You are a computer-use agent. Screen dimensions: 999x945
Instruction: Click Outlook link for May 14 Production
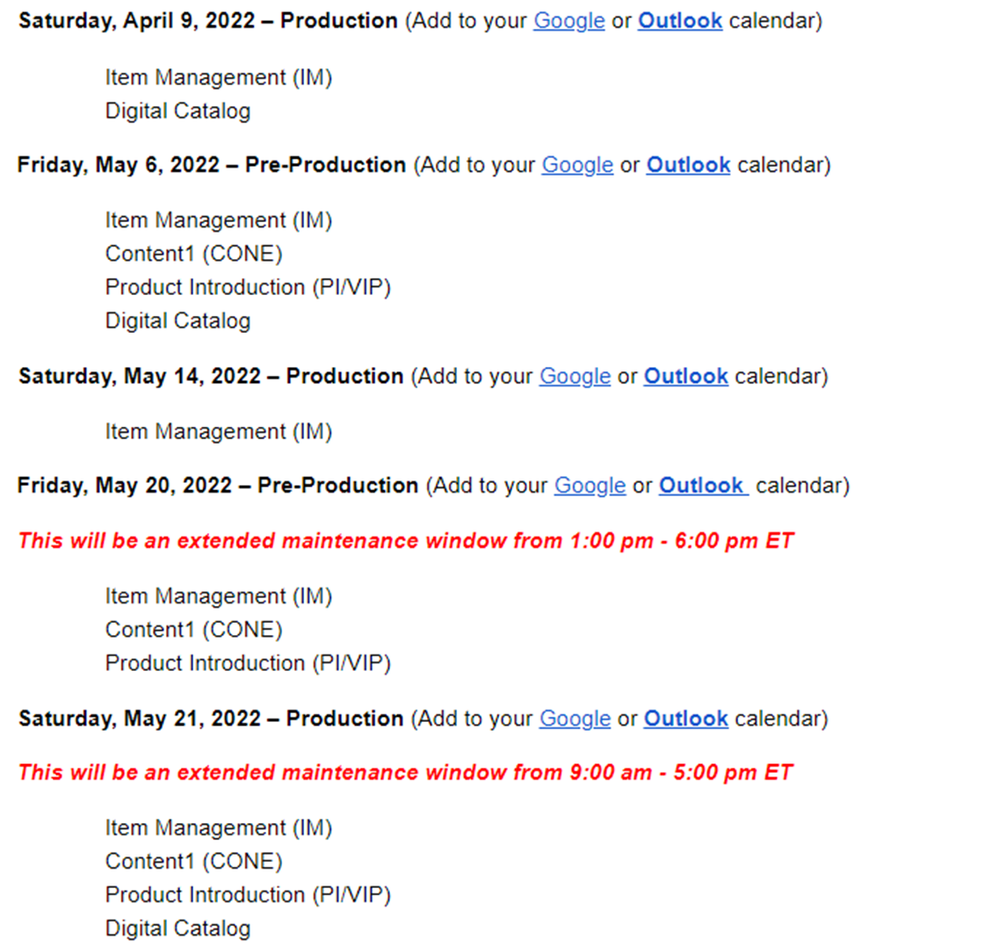tap(685, 377)
